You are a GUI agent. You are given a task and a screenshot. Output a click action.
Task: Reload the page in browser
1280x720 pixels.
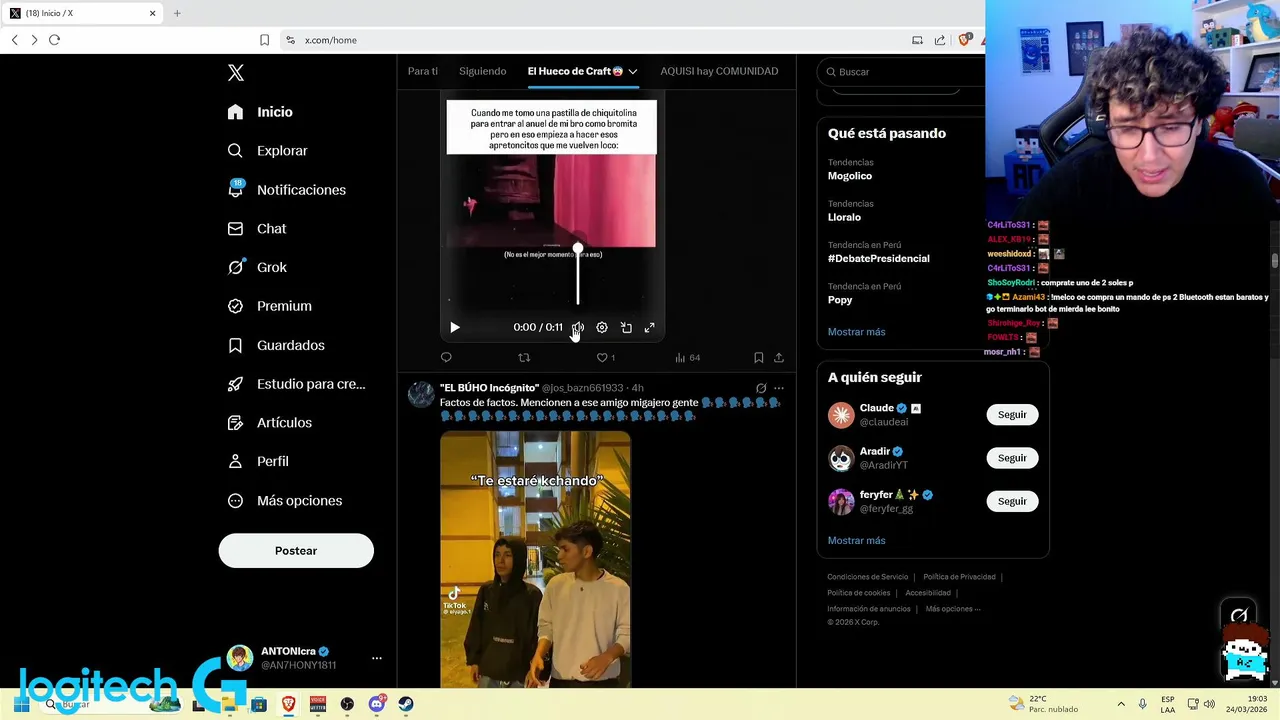(x=55, y=40)
